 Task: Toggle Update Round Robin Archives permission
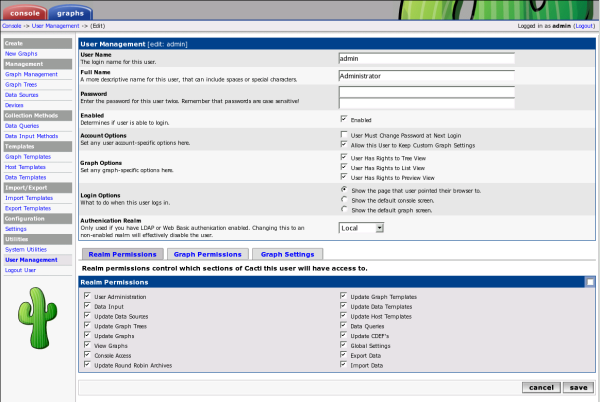click(87, 365)
